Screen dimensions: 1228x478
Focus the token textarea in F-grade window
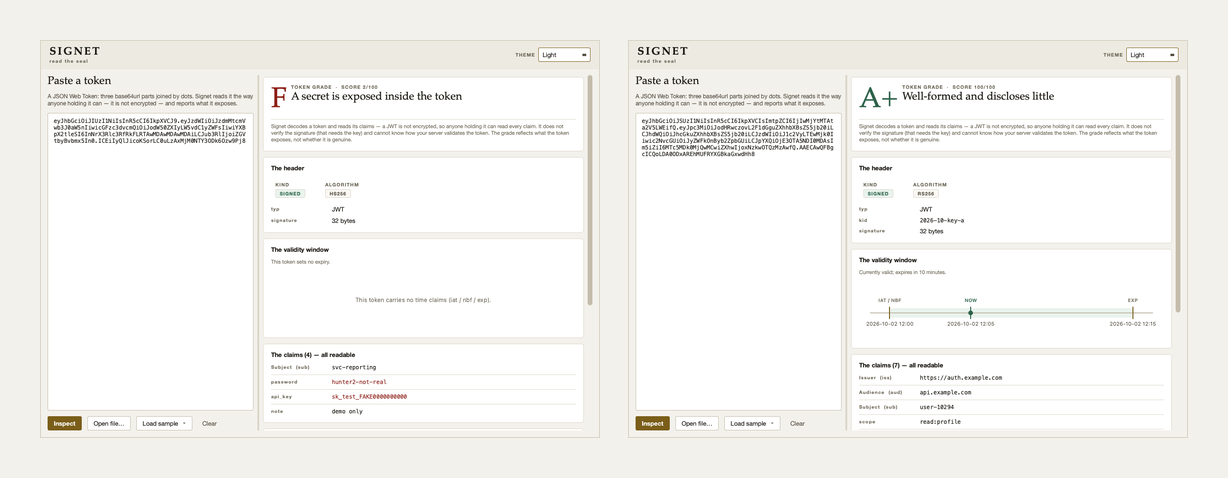click(150, 261)
